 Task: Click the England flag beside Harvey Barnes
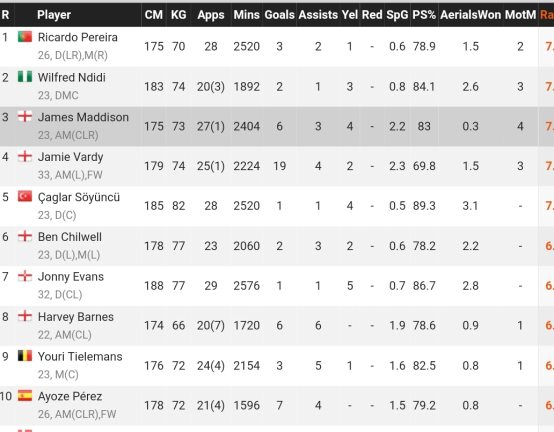[x=25, y=316]
